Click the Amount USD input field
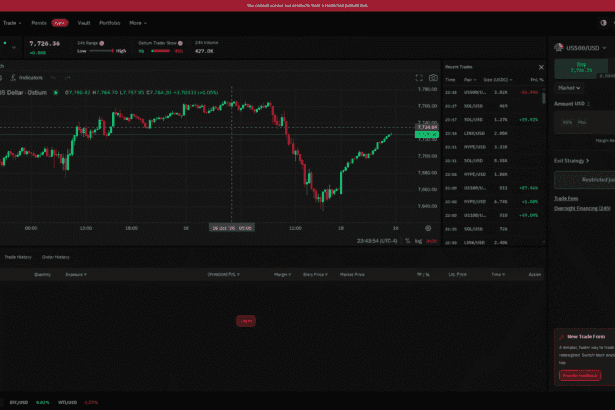Viewport: 615px width, 410px height. point(584,122)
